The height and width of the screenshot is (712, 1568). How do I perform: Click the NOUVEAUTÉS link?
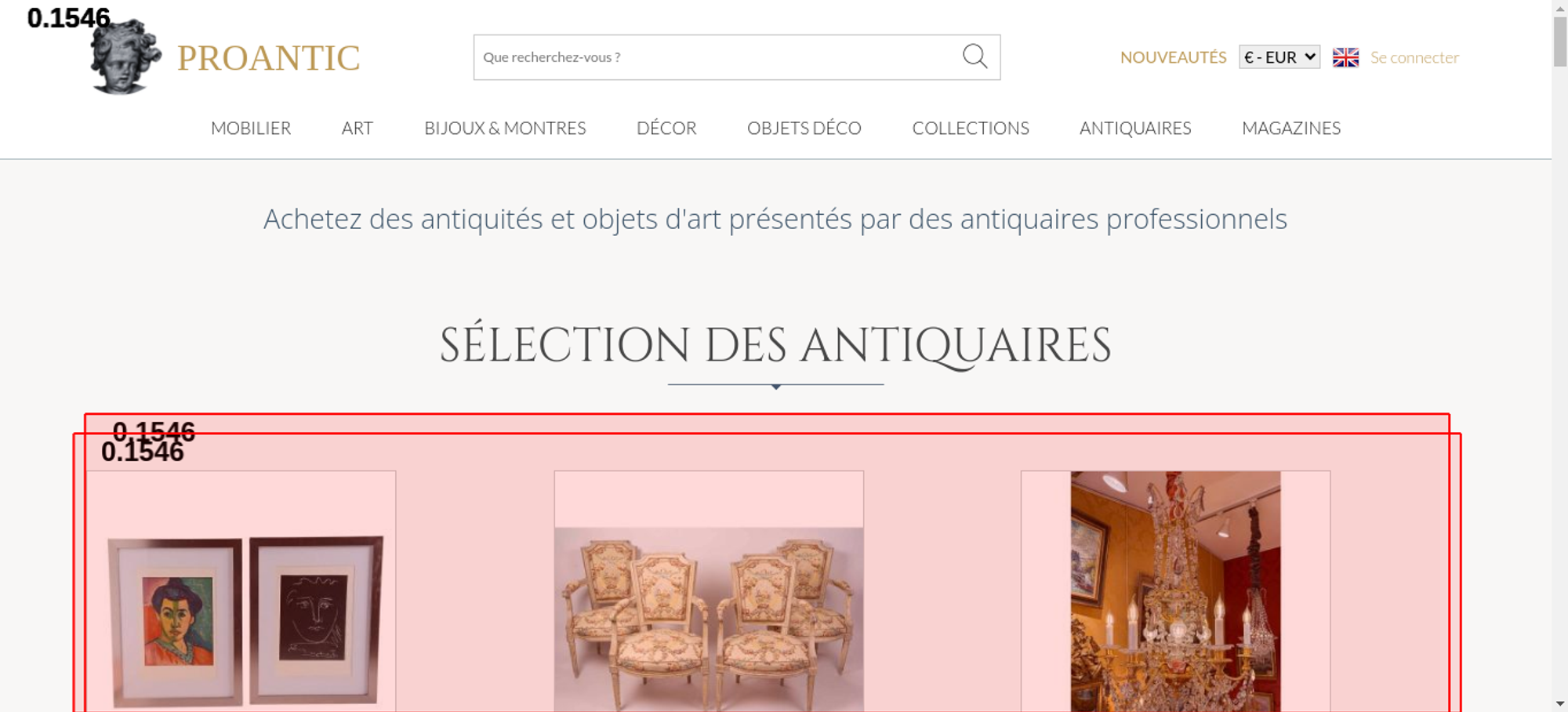(1173, 57)
